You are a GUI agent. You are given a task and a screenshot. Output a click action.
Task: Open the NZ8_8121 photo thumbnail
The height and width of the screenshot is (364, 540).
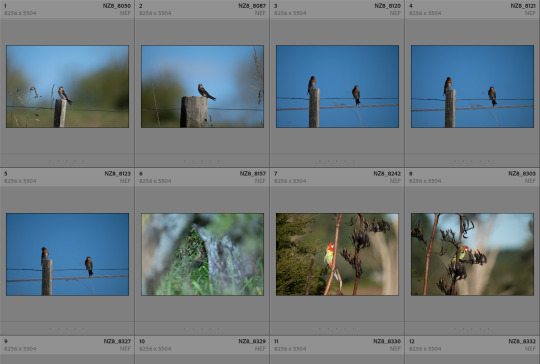click(x=472, y=86)
